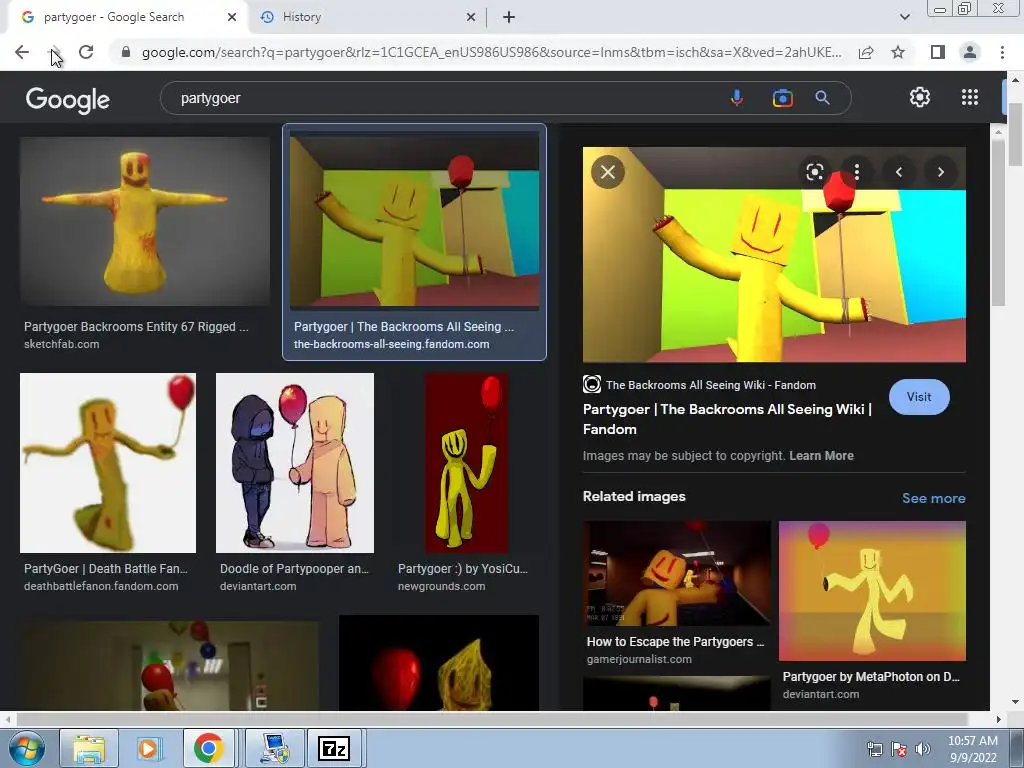
Task: Click the URL address bar
Action: coord(491,52)
